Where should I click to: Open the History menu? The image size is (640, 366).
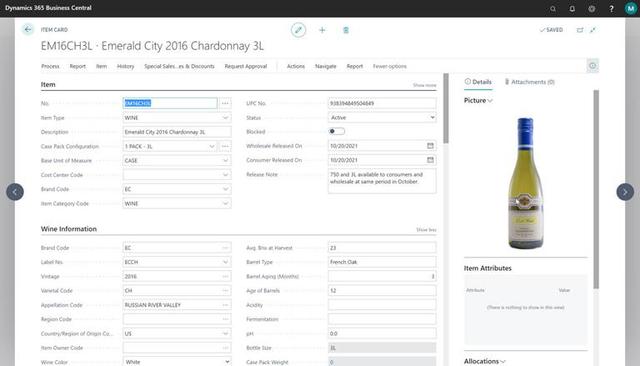point(125,66)
